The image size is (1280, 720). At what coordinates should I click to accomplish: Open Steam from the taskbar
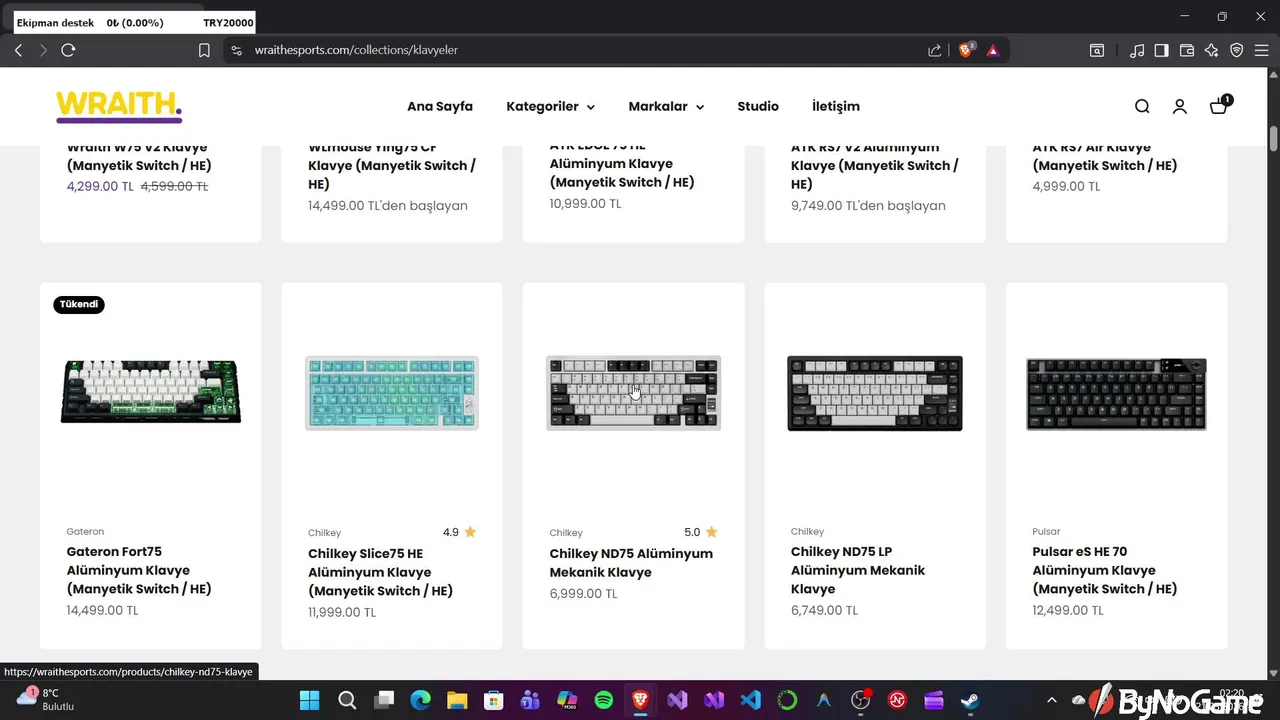tap(970, 700)
